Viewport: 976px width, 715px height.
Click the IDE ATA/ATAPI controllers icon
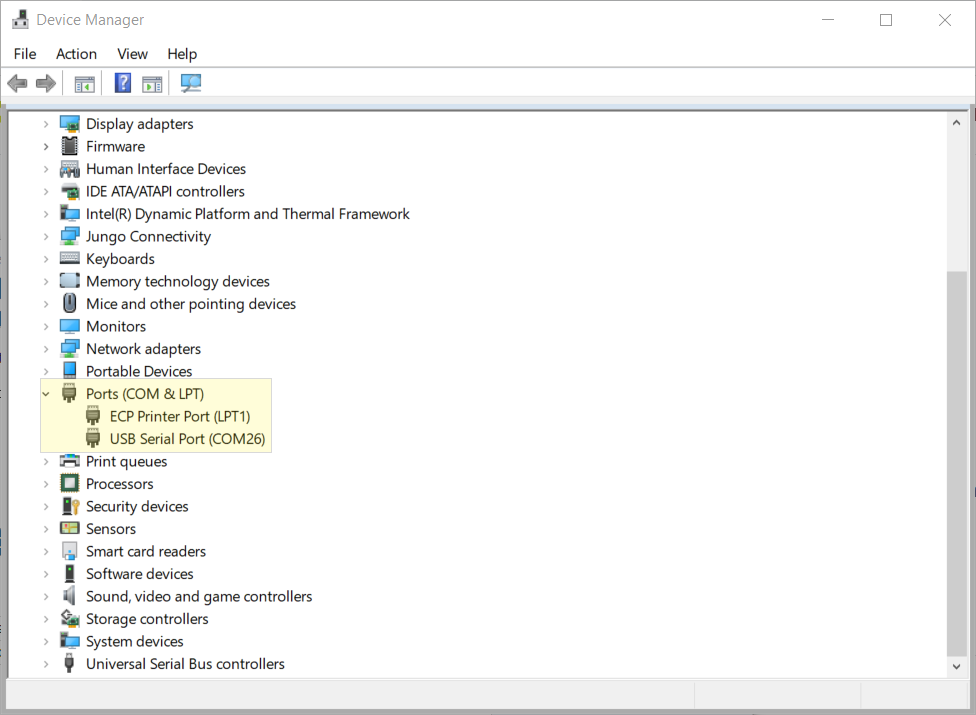coord(70,191)
